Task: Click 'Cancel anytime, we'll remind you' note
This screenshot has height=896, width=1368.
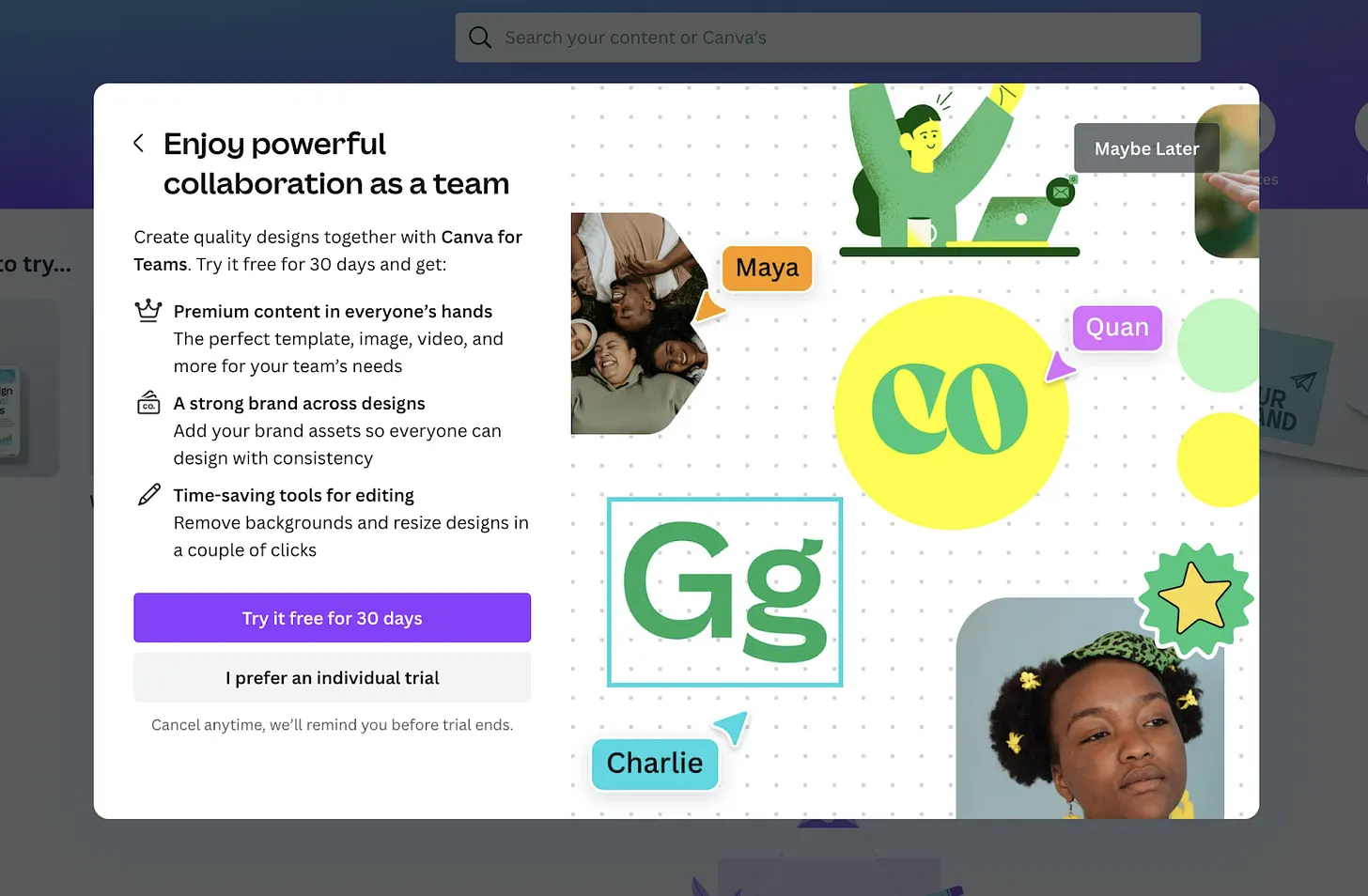Action: click(332, 725)
